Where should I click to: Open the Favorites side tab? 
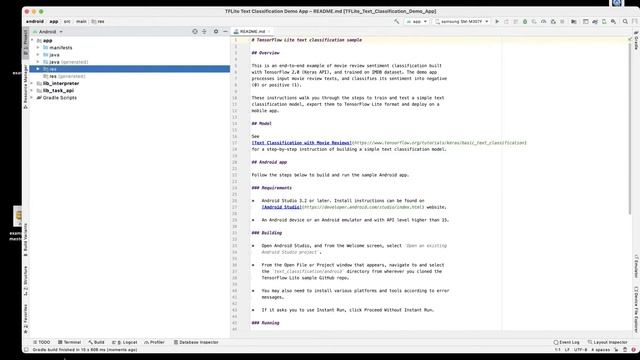click(26, 318)
